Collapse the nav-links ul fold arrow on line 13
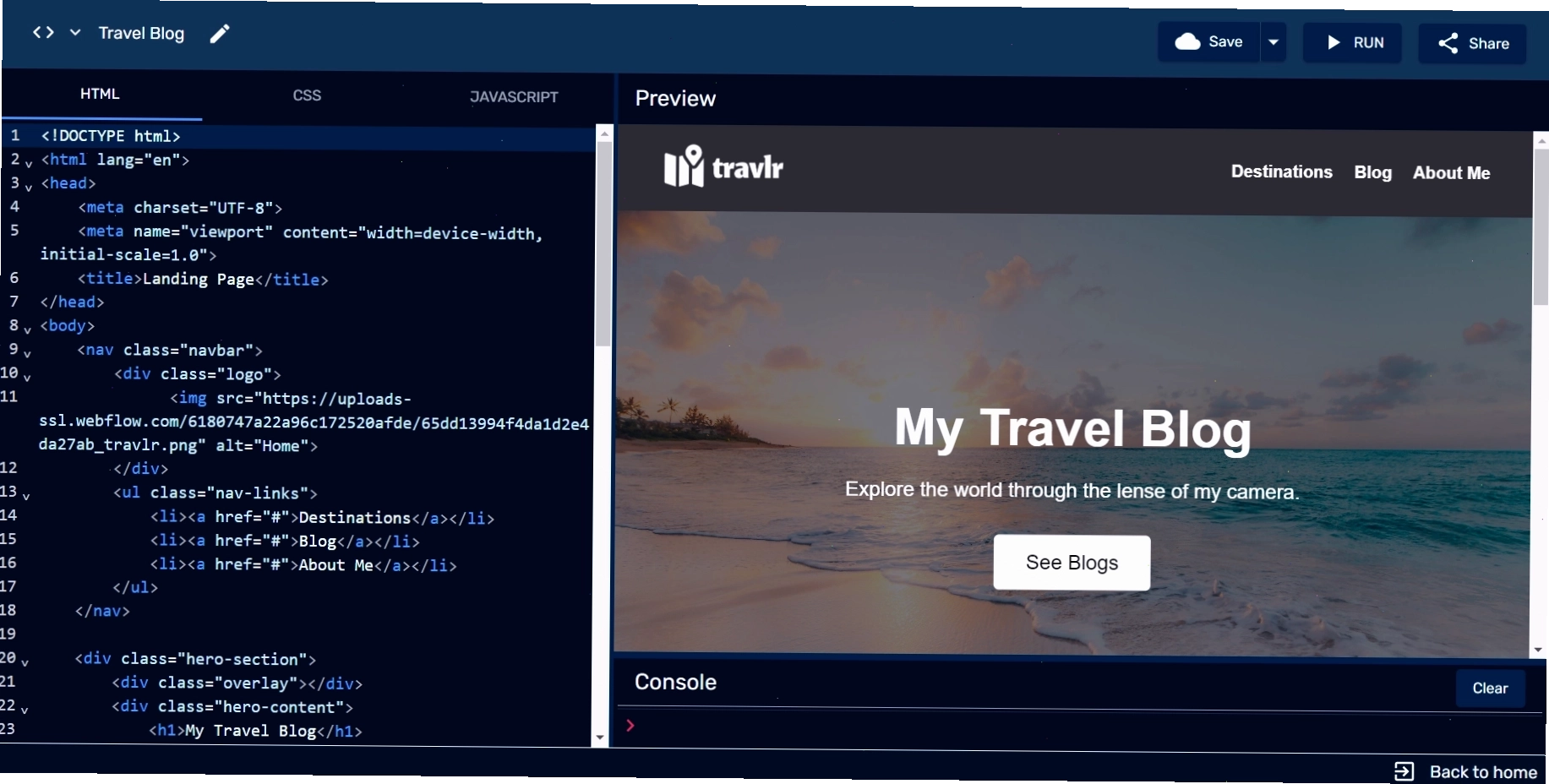1549x784 pixels. (x=26, y=496)
